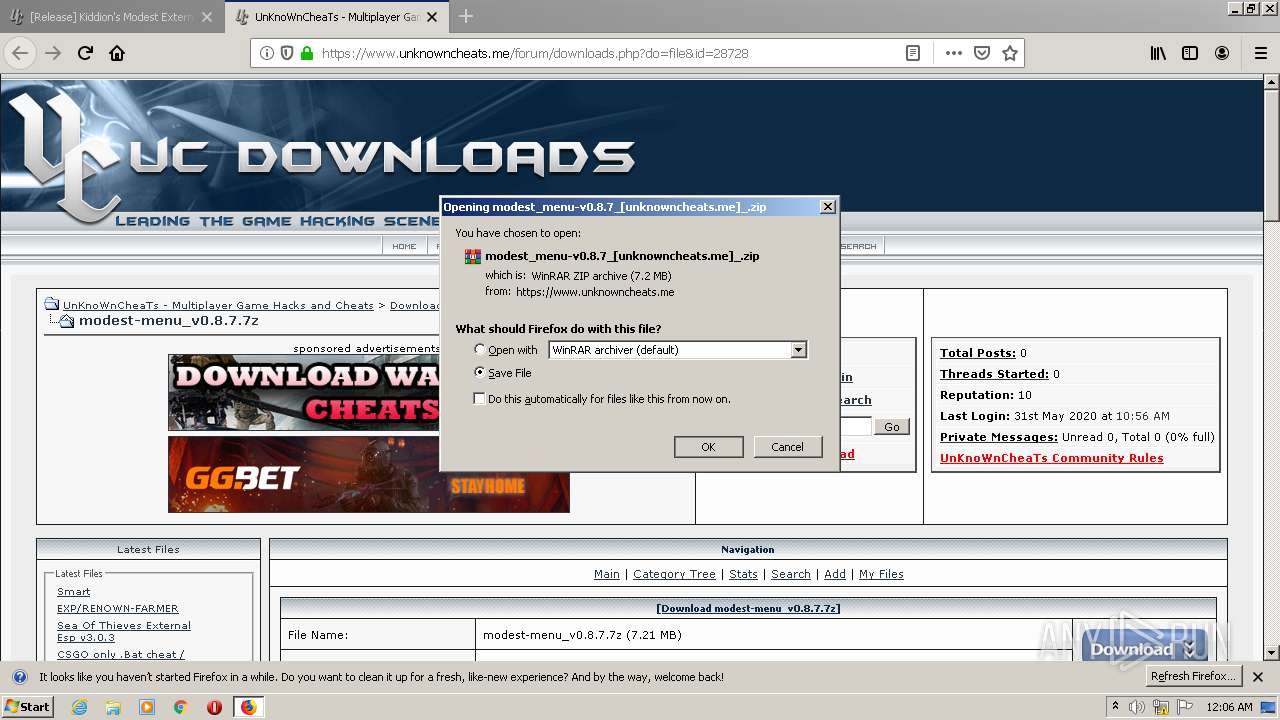View the green padlock connection details
Viewport: 1280px width, 720px height.
[307, 53]
